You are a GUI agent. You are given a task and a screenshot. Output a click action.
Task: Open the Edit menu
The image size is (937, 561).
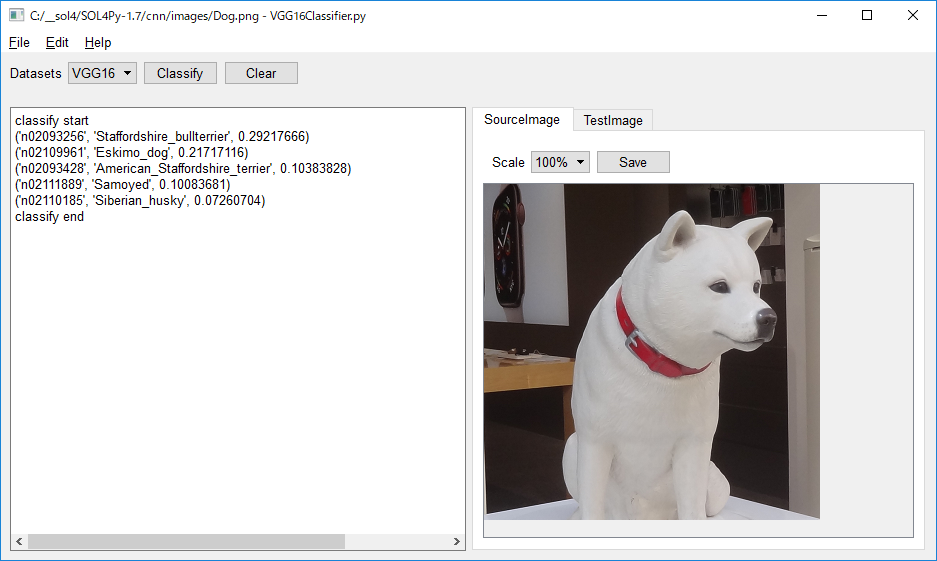click(x=57, y=42)
